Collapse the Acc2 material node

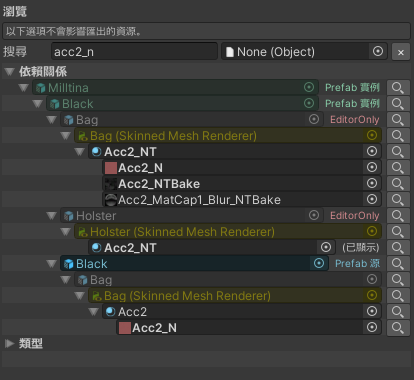(94, 312)
